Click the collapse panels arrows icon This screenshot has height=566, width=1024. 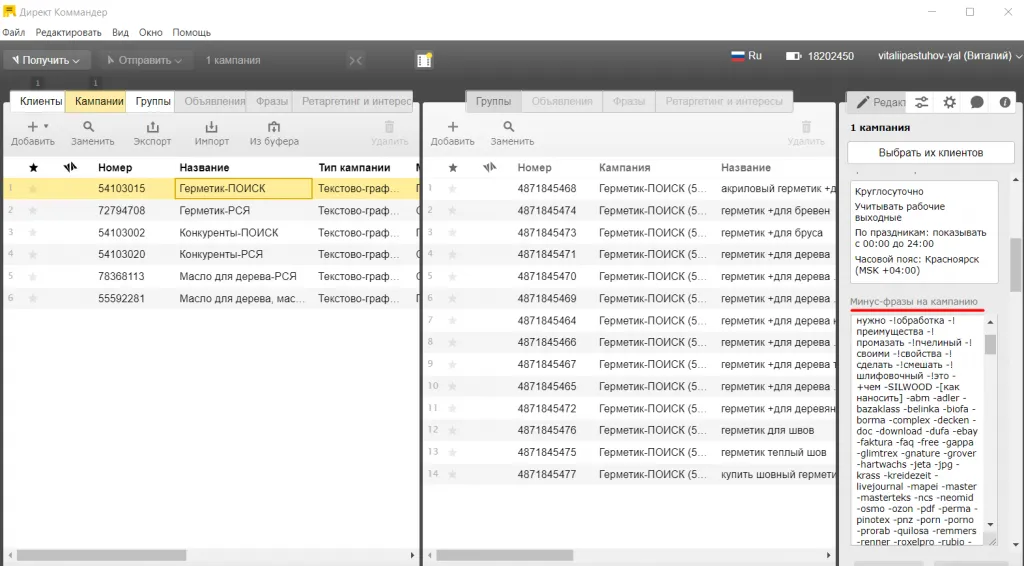click(x=355, y=60)
